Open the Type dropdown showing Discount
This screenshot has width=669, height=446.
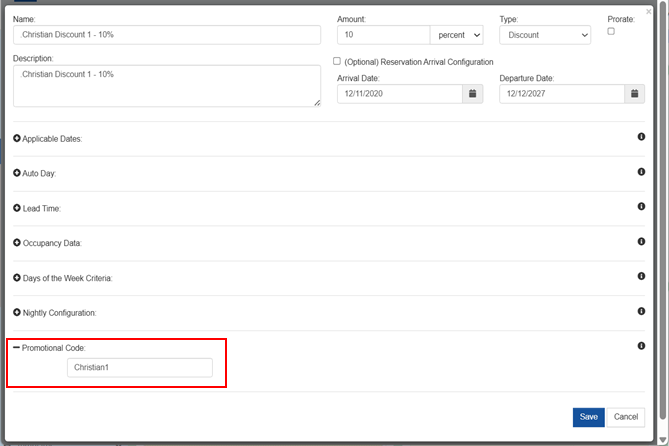544,35
